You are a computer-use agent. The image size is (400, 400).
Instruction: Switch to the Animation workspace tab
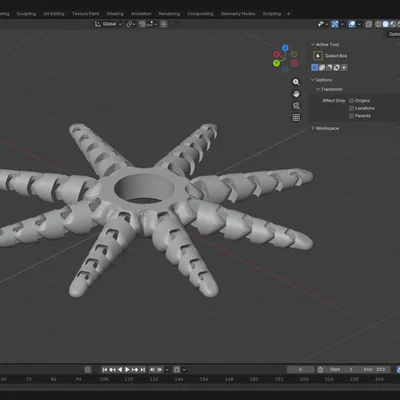(141, 14)
